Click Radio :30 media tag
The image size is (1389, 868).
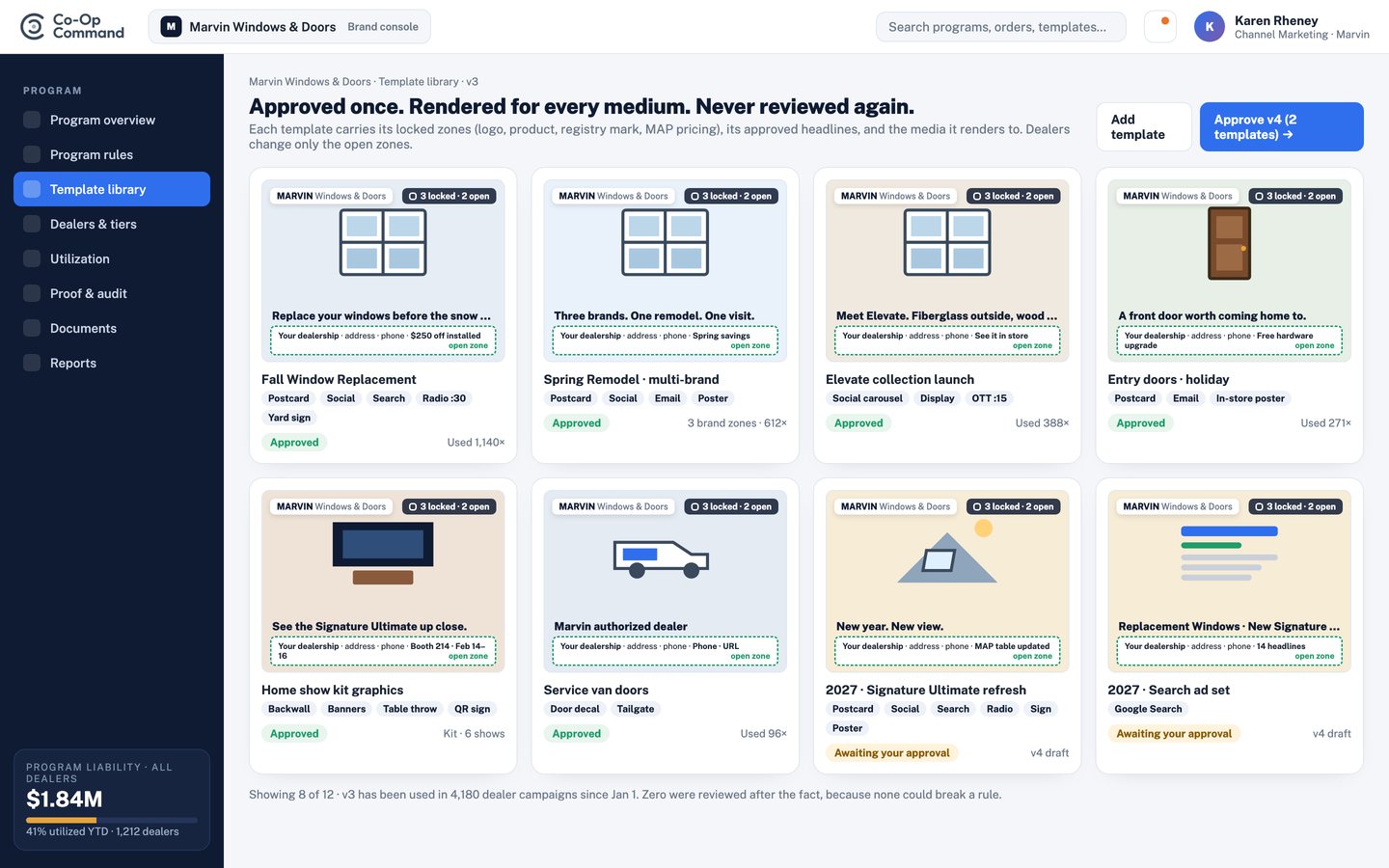coord(444,398)
